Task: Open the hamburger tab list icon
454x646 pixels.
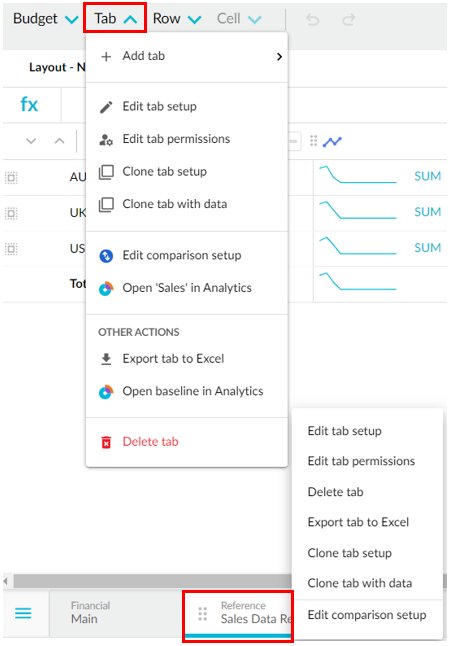Action: [x=23, y=613]
